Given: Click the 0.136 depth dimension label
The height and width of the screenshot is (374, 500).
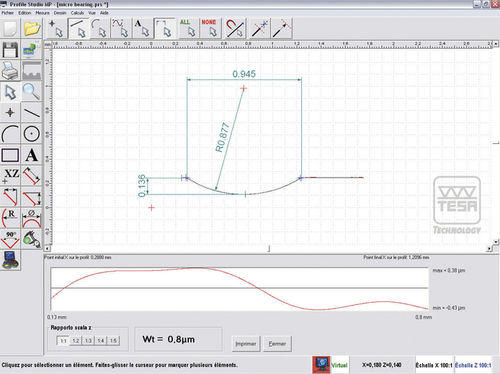Looking at the screenshot, I should [142, 185].
